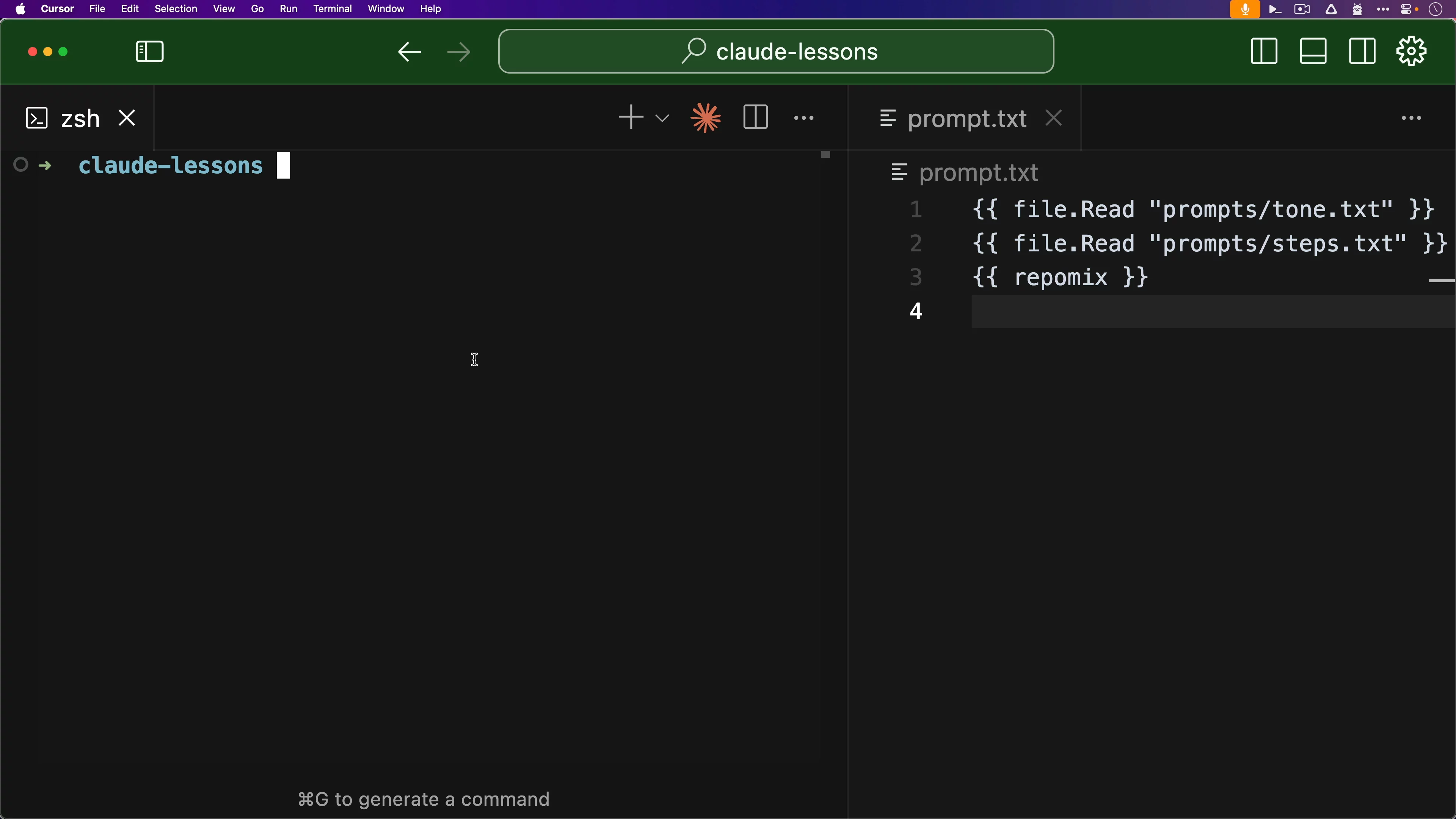Go forward with the right arrow

pos(458,52)
